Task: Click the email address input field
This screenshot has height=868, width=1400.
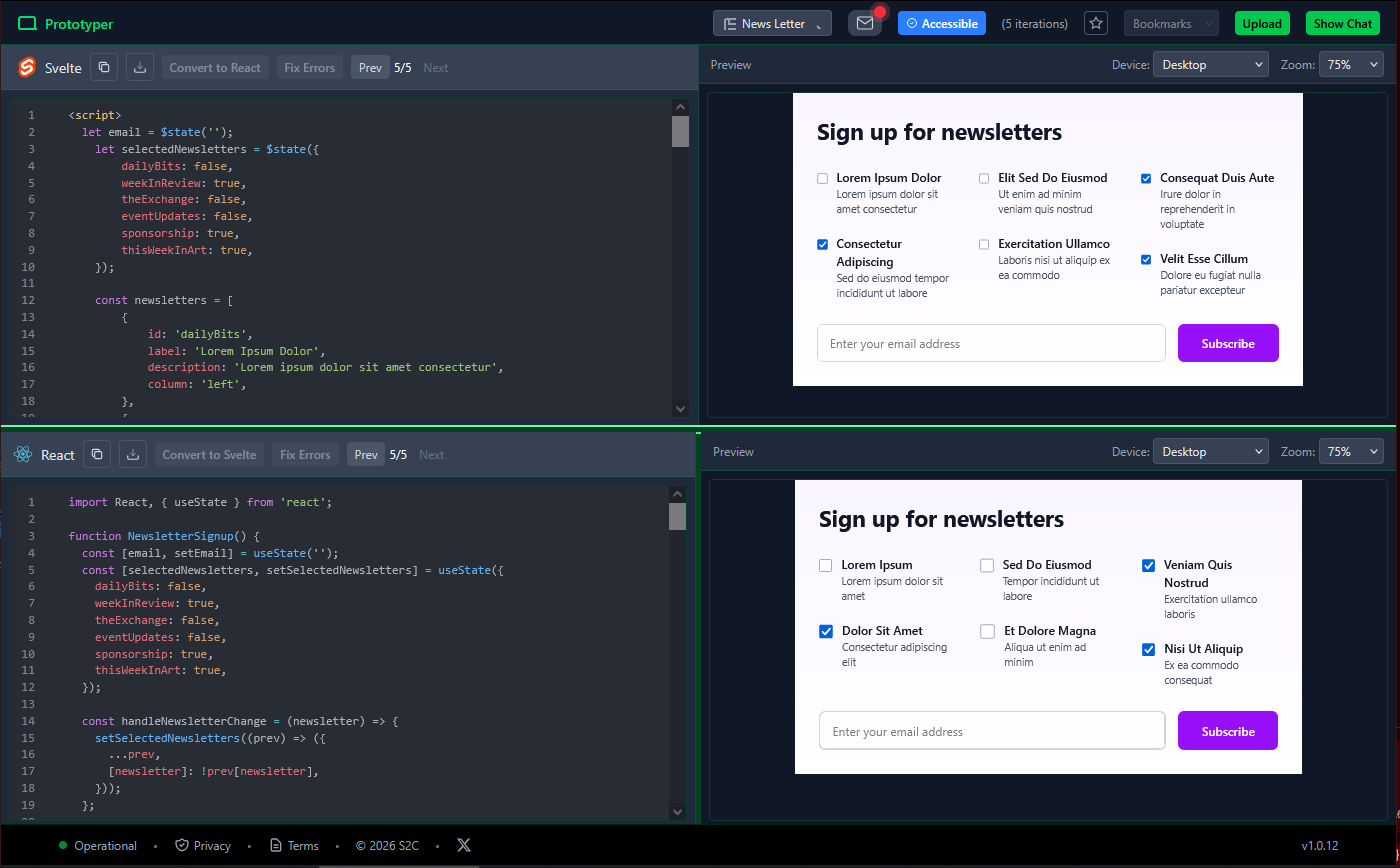Action: coord(991,343)
